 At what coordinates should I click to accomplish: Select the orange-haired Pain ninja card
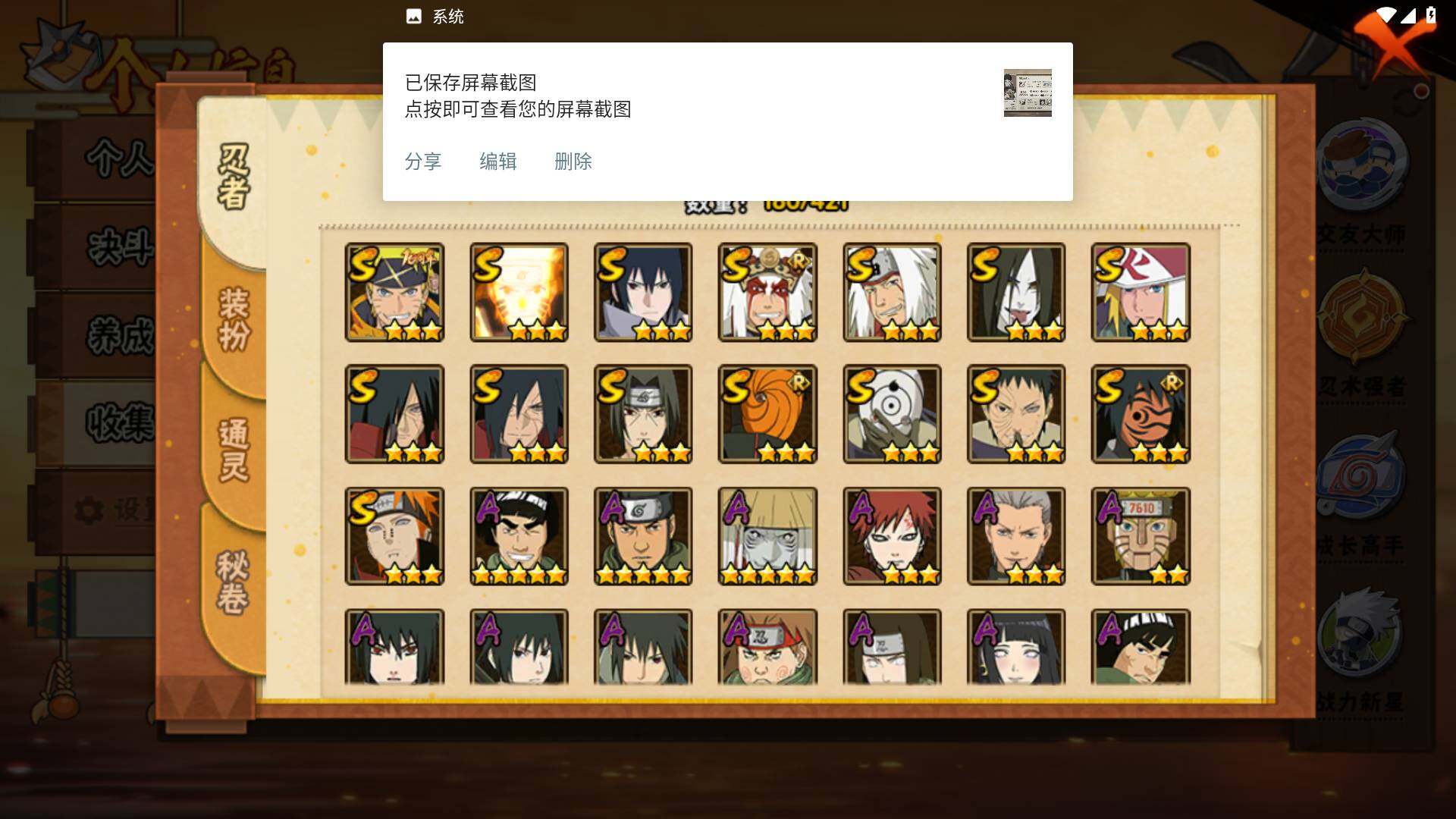coord(394,536)
